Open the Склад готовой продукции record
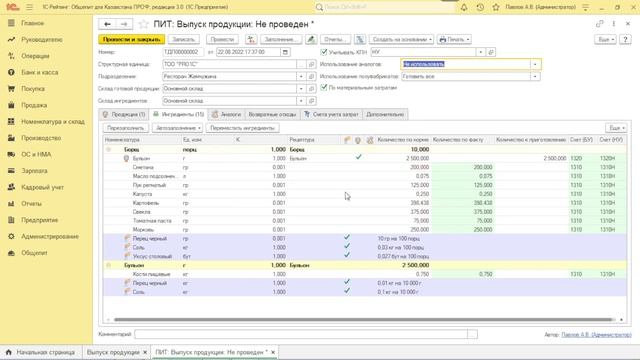The image size is (640, 360). 311,89
